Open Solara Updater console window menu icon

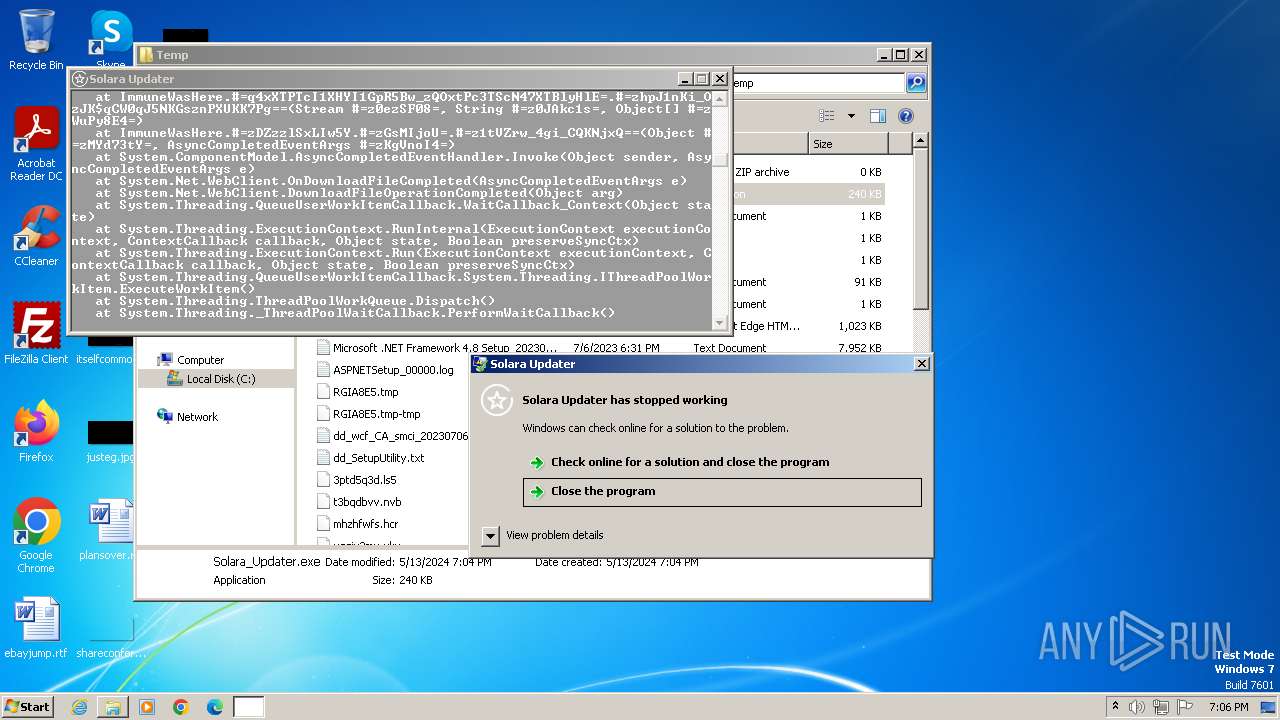(x=80, y=79)
